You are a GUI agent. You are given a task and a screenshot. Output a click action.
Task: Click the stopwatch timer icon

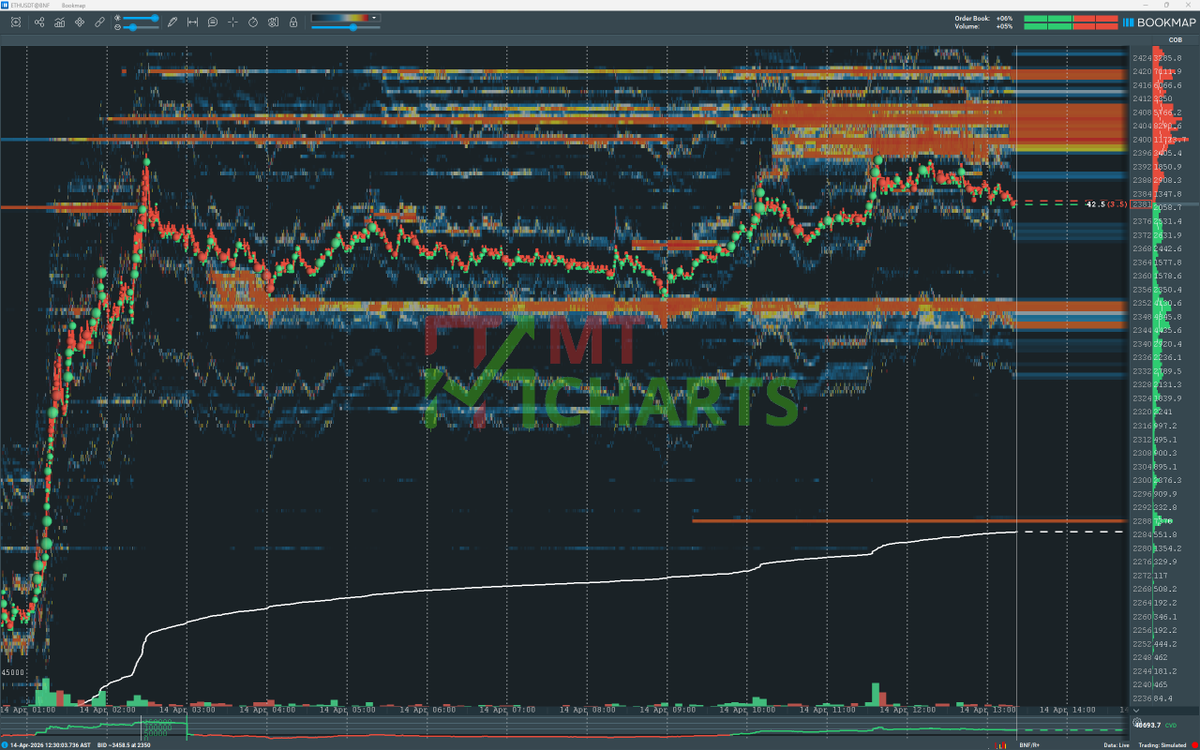tap(252, 22)
